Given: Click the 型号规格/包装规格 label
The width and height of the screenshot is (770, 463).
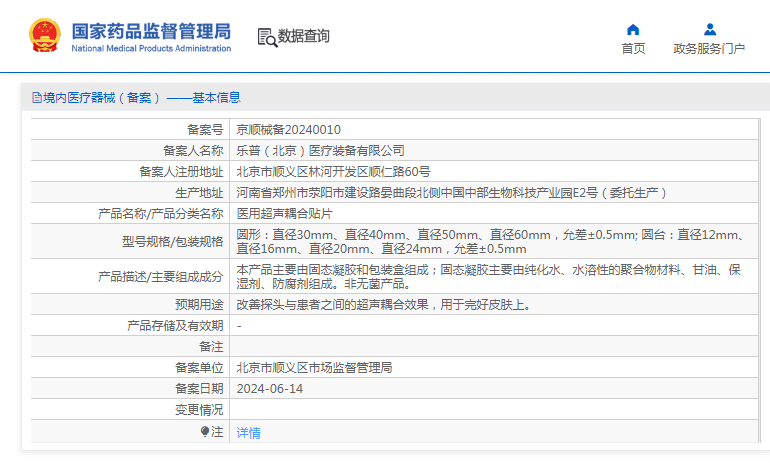Looking at the screenshot, I should (x=173, y=242).
